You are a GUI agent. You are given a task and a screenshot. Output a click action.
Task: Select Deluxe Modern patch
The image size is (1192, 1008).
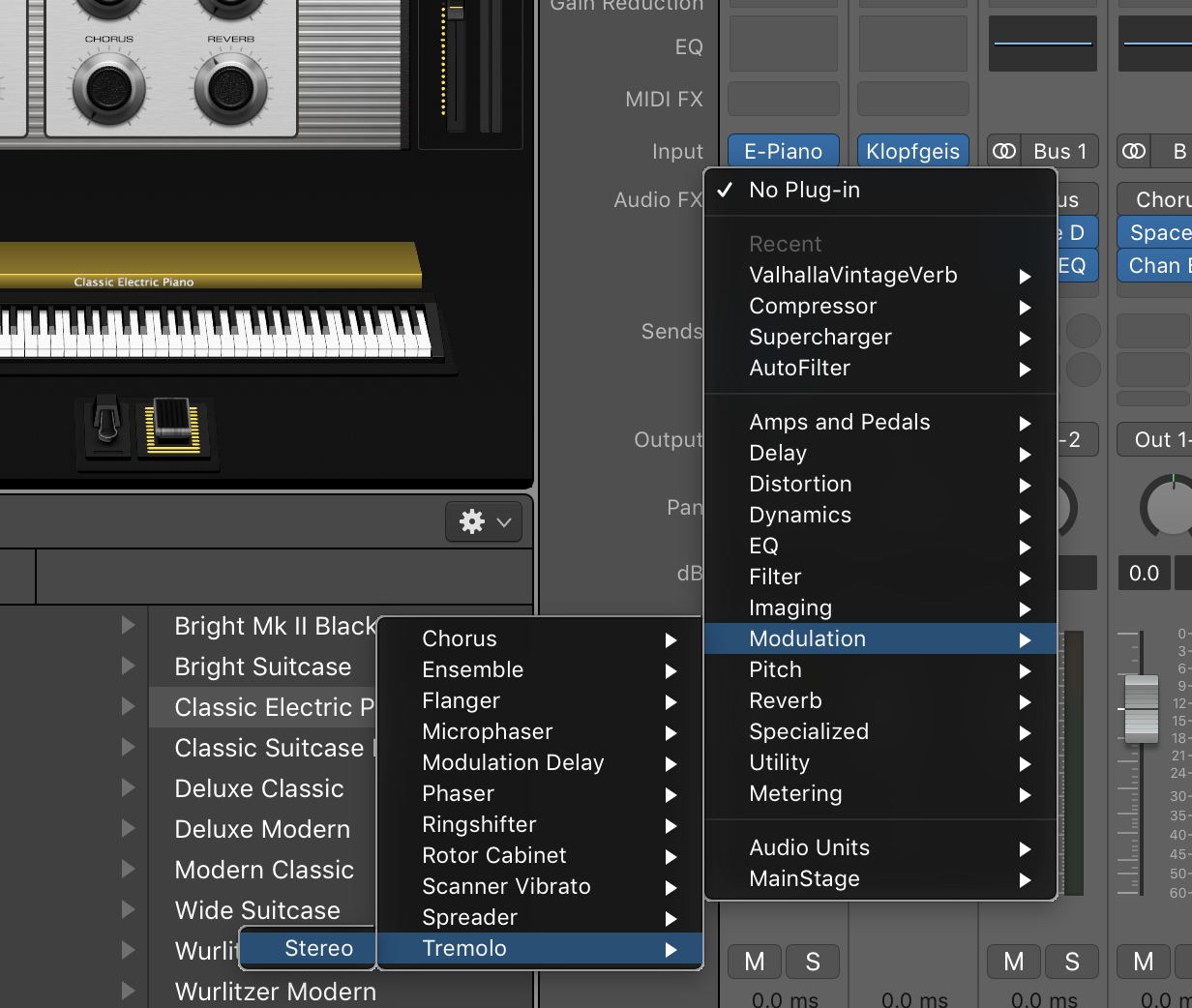click(x=263, y=829)
